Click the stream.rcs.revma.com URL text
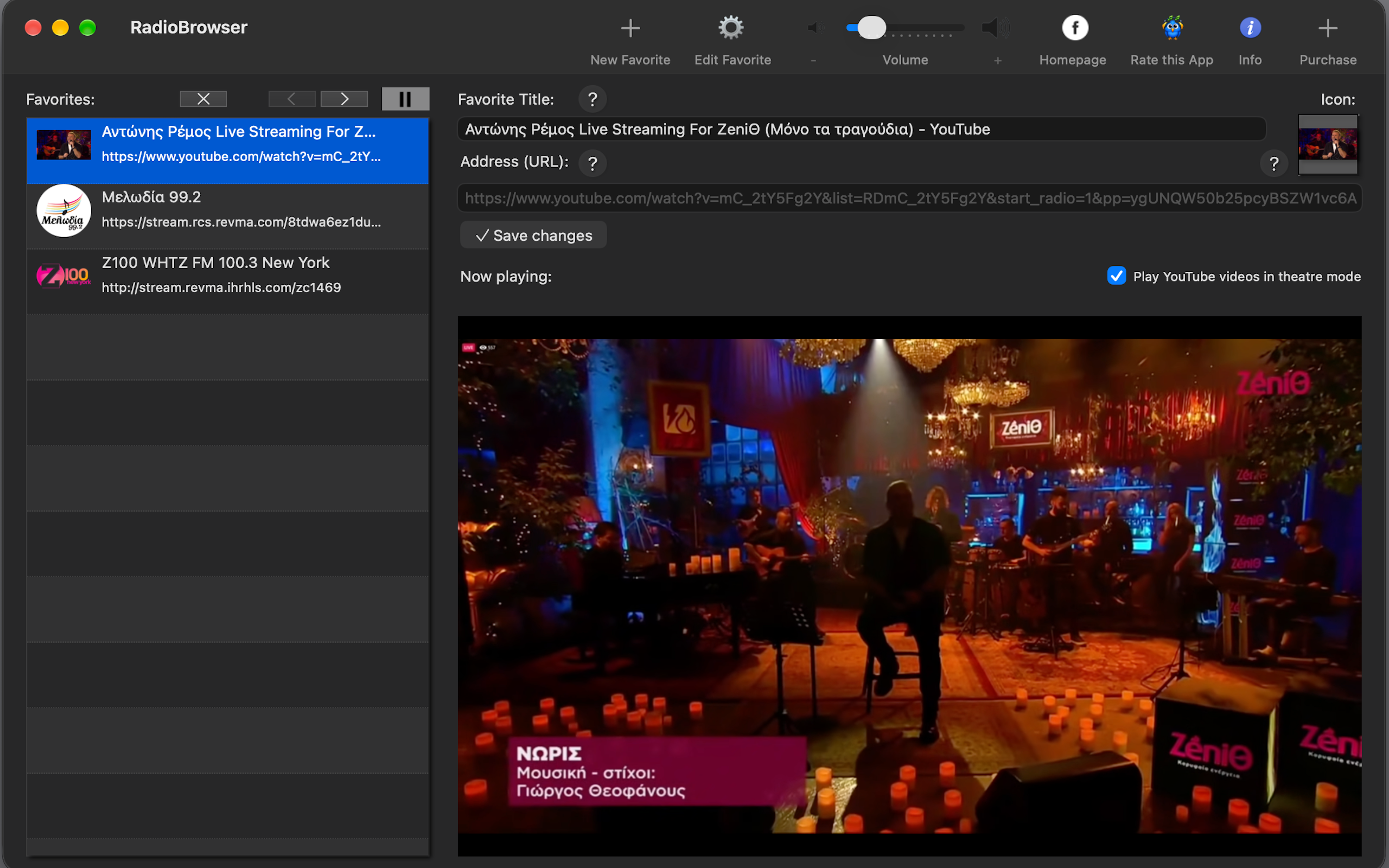The image size is (1389, 868). pyautogui.click(x=241, y=222)
